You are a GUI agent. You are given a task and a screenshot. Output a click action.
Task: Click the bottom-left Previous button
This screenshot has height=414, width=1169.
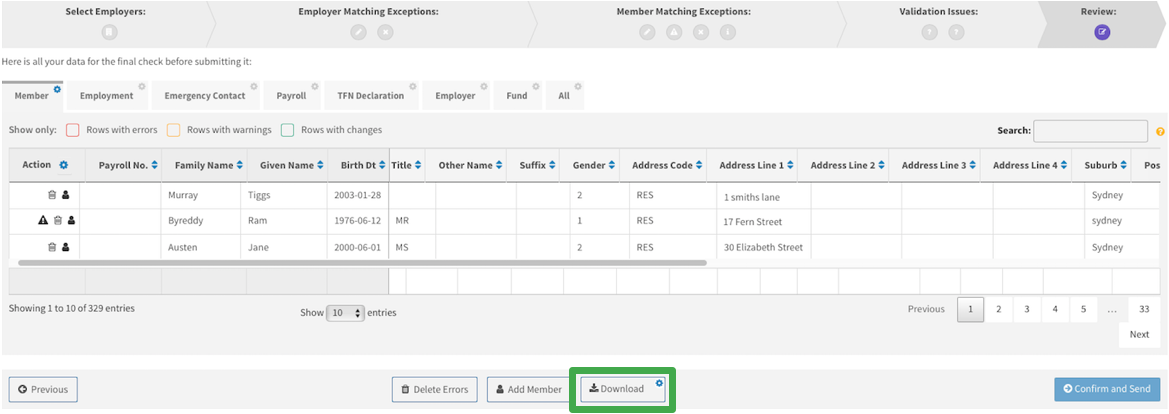[x=43, y=389]
